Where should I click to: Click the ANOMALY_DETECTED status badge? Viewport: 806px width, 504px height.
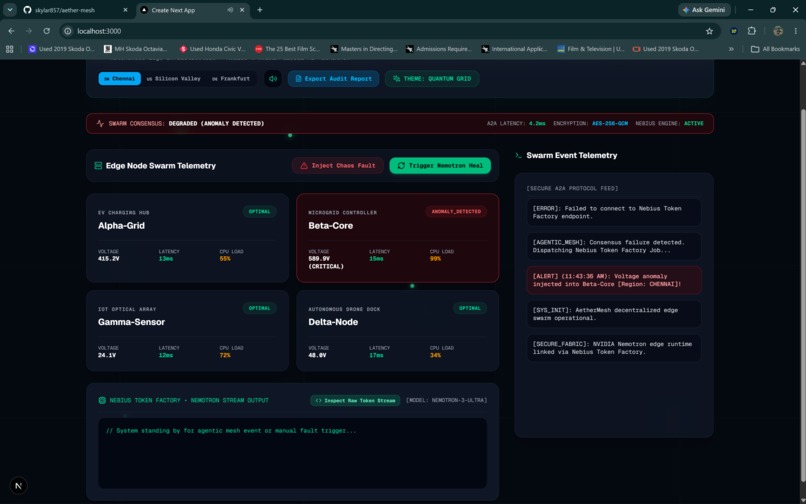[x=456, y=211]
